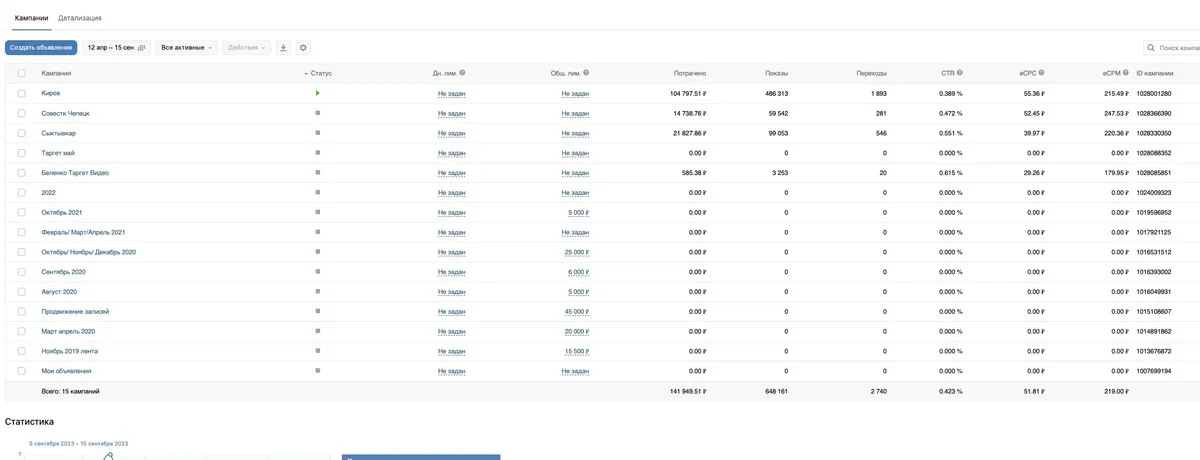Click the status square for Сентябрь 2020
Image resolution: width=1200 pixels, height=460 pixels.
pyautogui.click(x=317, y=272)
